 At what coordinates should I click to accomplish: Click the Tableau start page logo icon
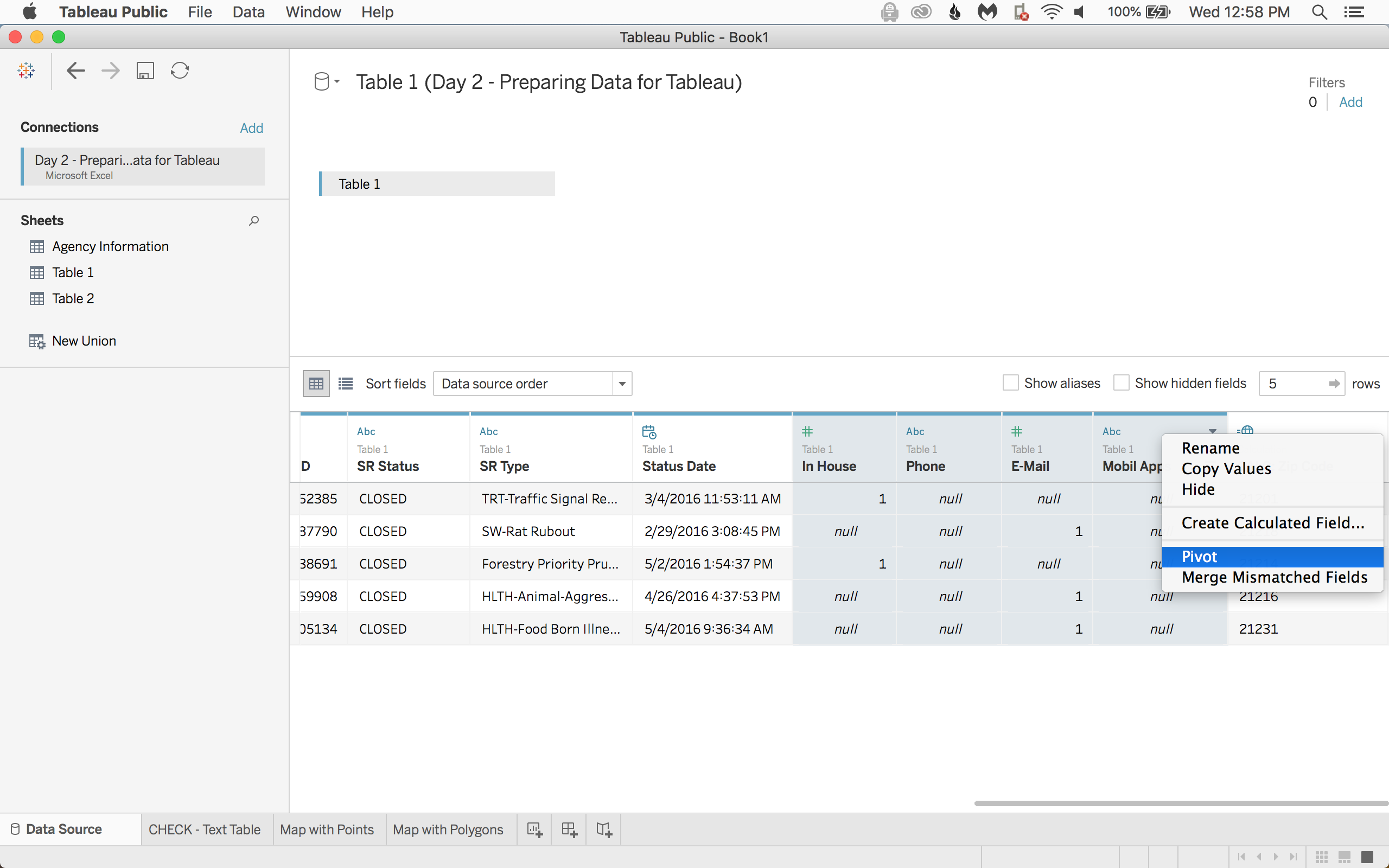(27, 71)
